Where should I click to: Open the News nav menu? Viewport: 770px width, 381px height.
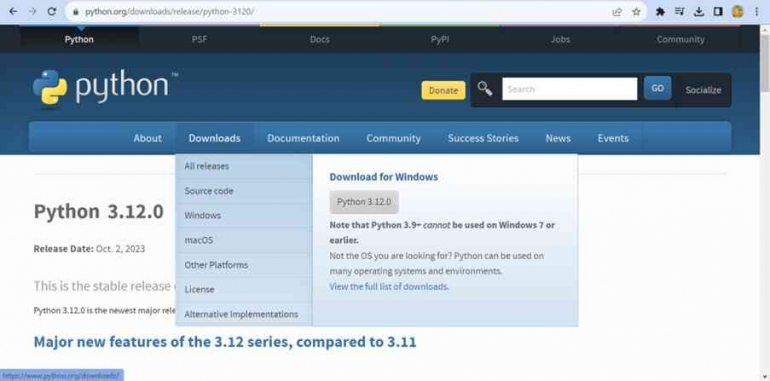click(x=558, y=138)
